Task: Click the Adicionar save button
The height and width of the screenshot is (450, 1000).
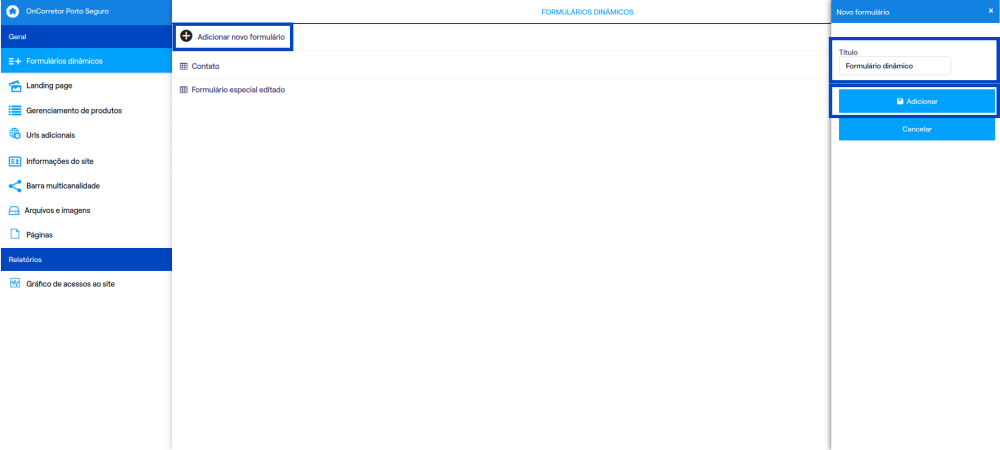Action: tap(916, 101)
